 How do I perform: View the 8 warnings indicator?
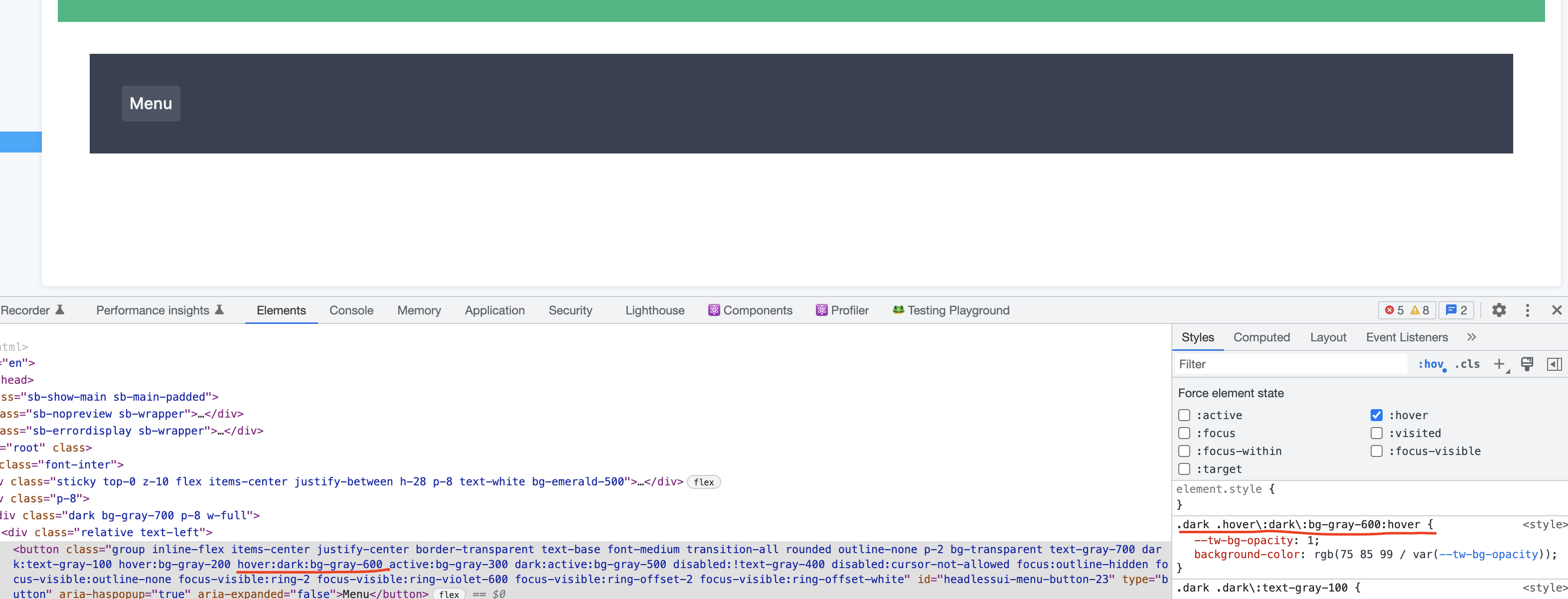click(x=1420, y=310)
